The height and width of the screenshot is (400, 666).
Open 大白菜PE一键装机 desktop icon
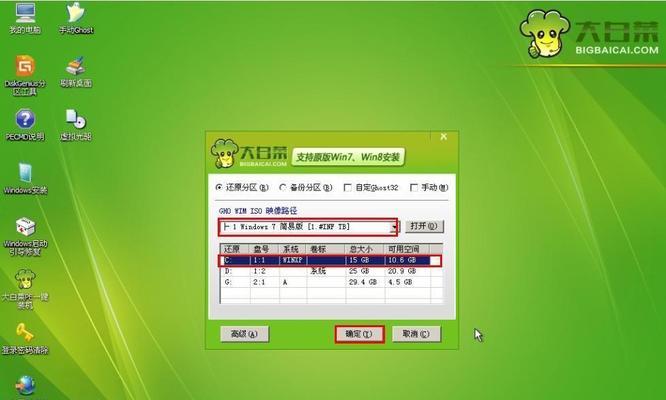pyautogui.click(x=25, y=290)
